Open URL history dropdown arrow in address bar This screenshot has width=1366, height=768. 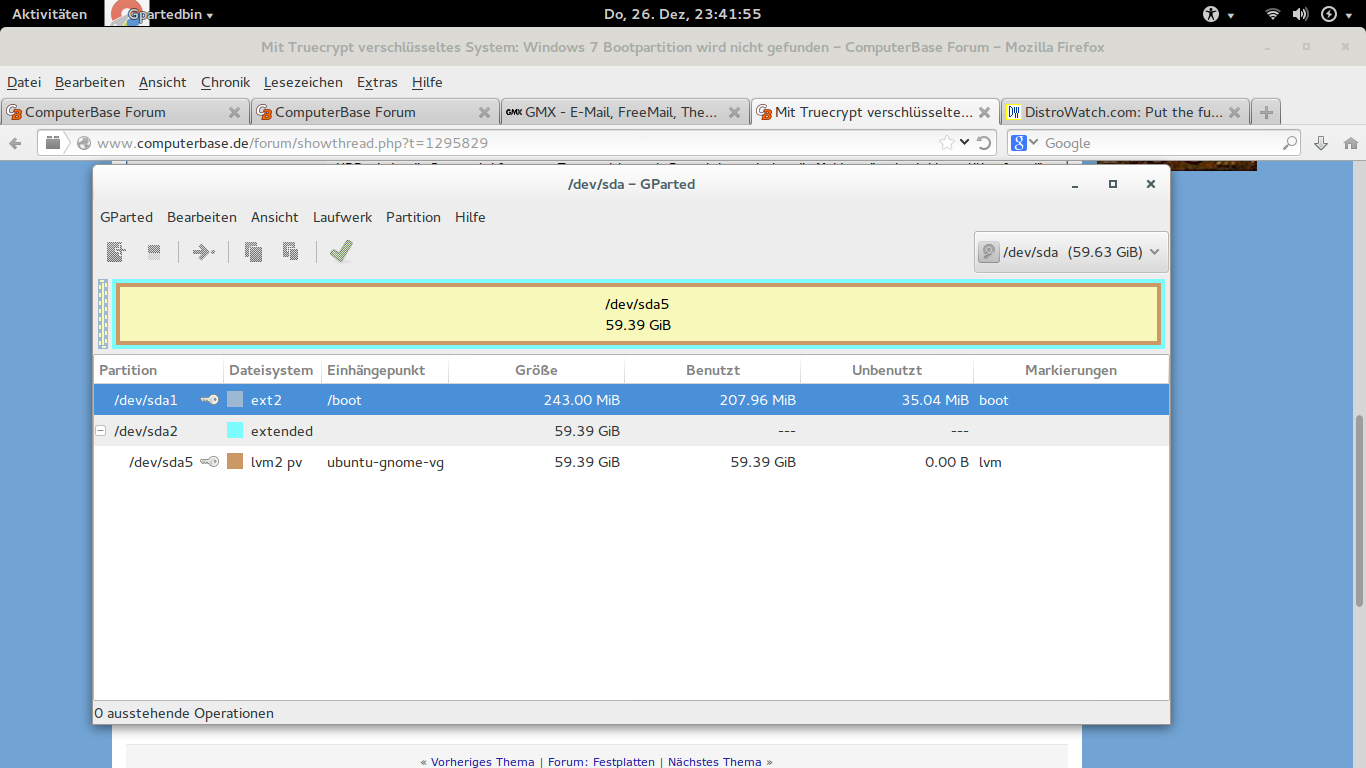[x=965, y=143]
